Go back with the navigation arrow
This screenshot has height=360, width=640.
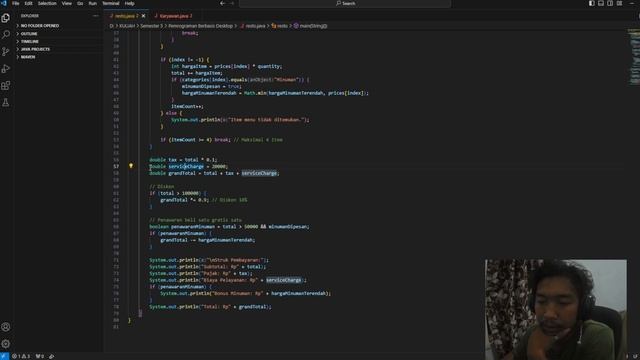[x=222, y=3]
